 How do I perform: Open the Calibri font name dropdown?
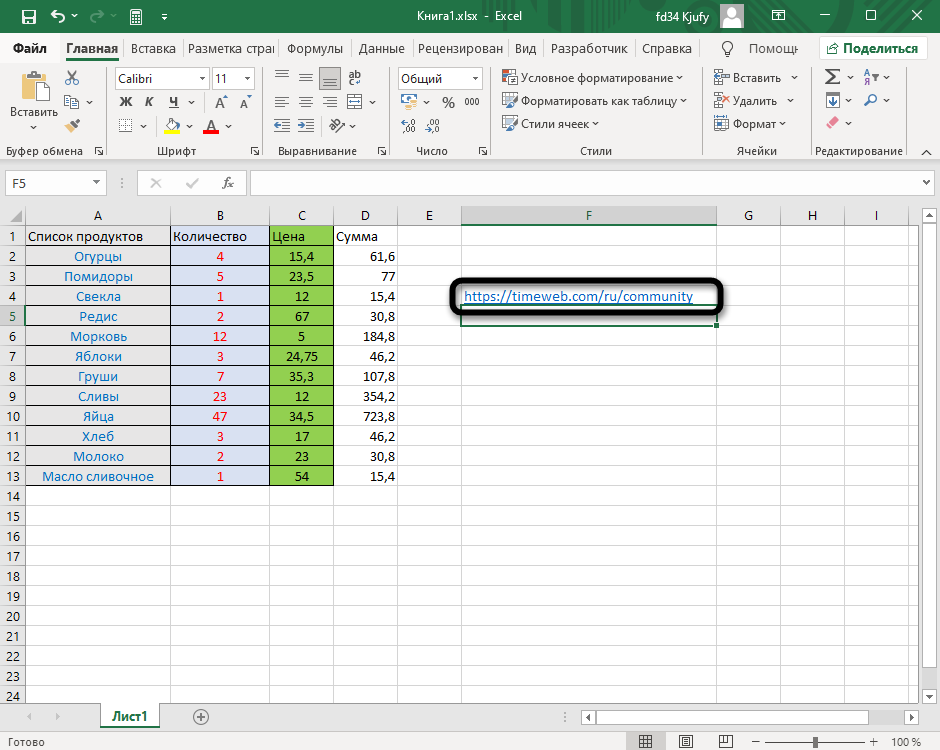[201, 78]
